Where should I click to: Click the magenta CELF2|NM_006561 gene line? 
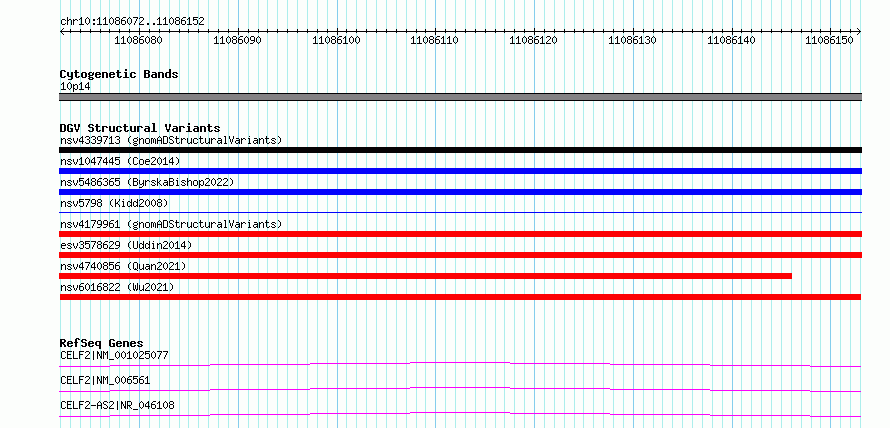(x=460, y=389)
